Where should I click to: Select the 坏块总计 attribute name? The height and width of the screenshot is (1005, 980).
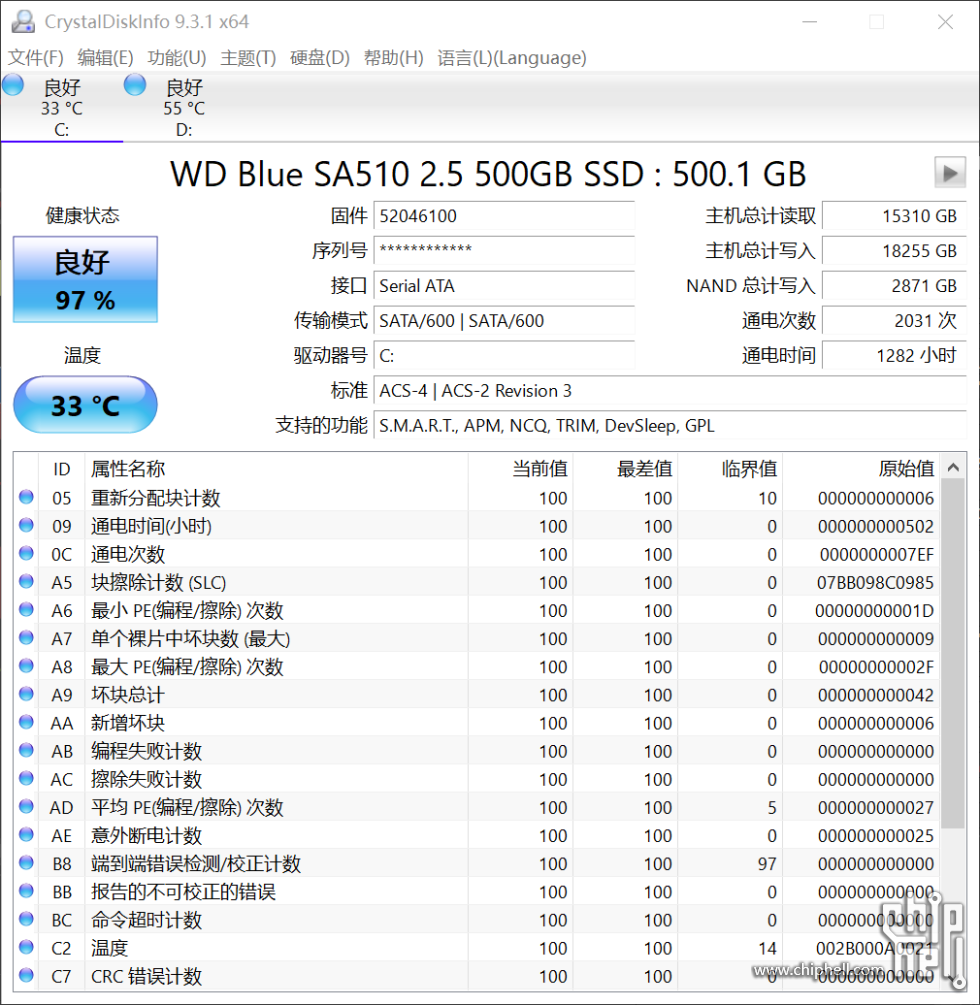128,695
